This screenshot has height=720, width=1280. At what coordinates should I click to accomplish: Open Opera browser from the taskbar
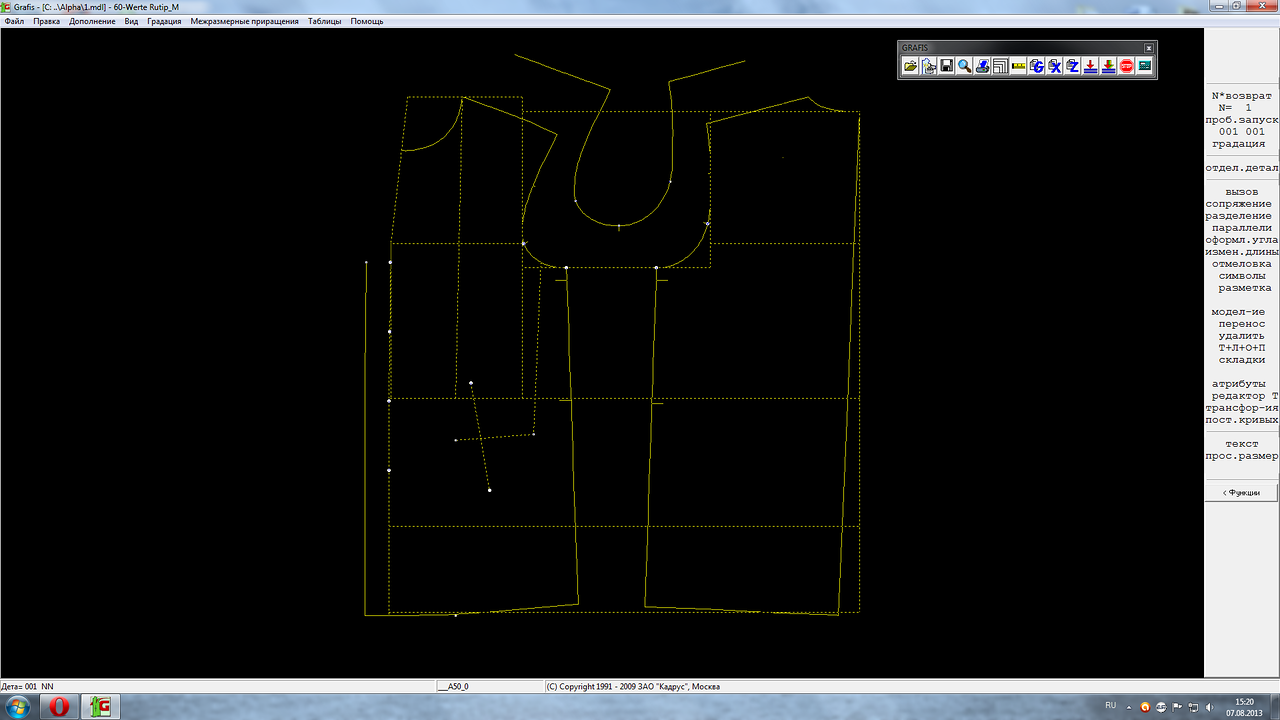pos(60,707)
